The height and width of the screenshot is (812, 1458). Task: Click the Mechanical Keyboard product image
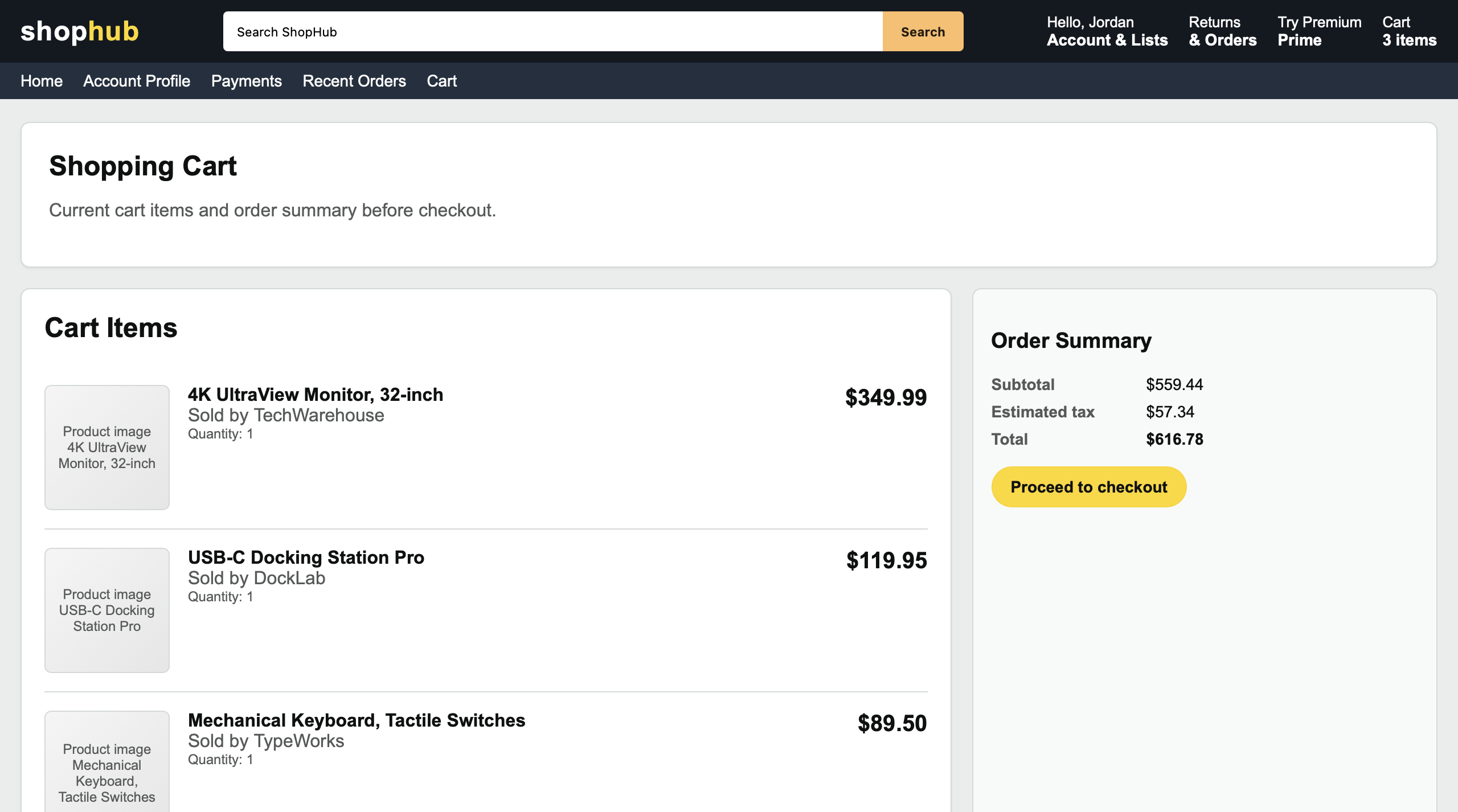(x=107, y=762)
